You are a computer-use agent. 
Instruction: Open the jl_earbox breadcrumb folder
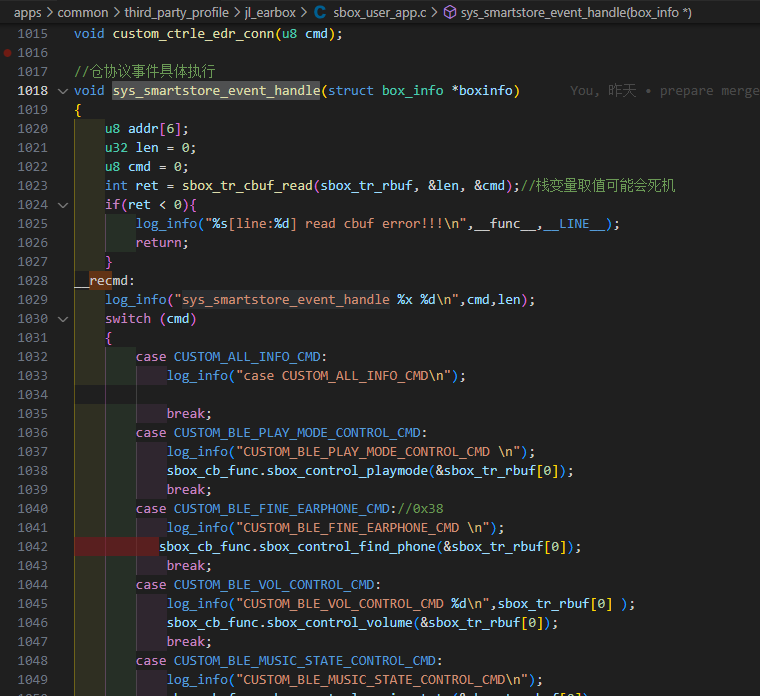pyautogui.click(x=270, y=13)
